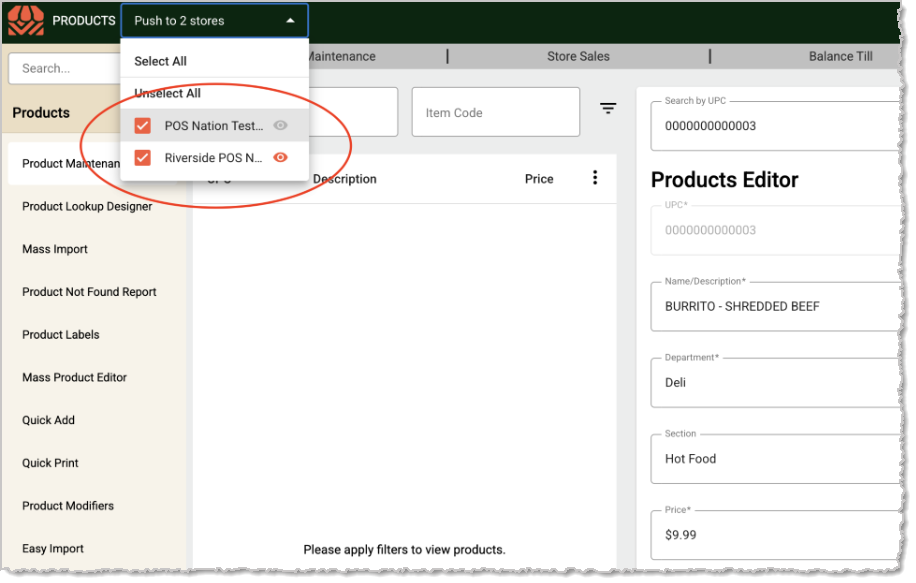Select Quick Add in sidebar
The height and width of the screenshot is (583, 916).
click(48, 420)
